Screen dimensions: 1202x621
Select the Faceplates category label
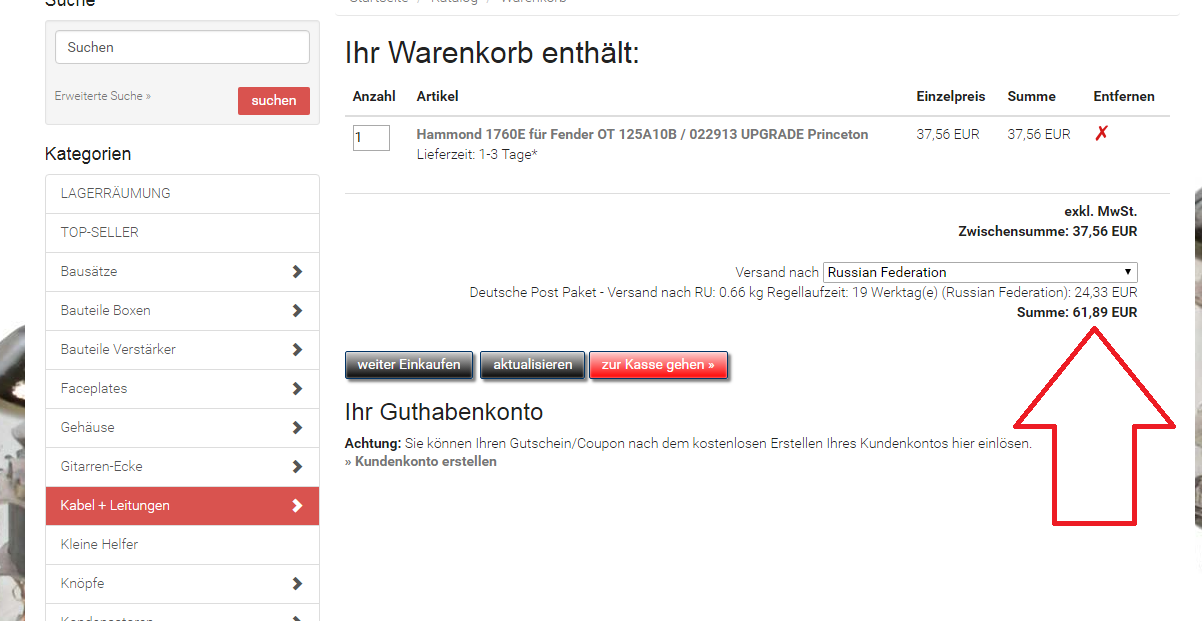(x=94, y=389)
